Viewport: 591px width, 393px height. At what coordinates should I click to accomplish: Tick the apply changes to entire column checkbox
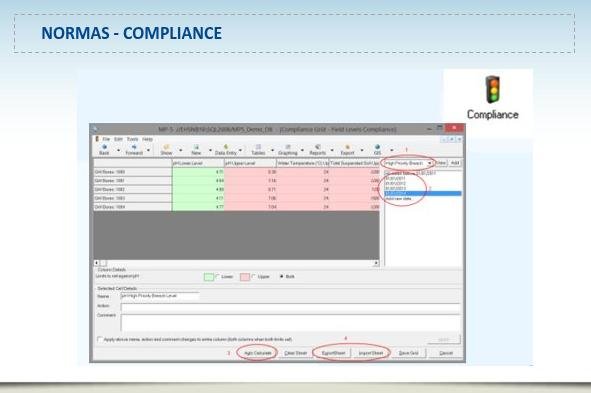[100, 339]
